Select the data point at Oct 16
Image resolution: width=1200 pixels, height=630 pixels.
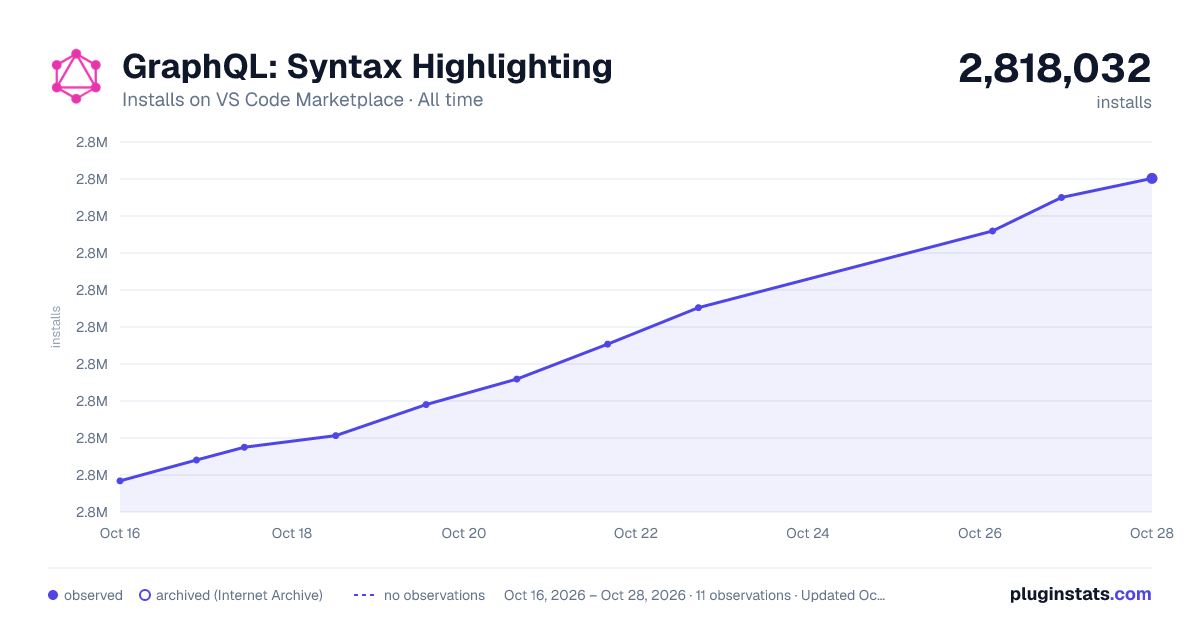point(120,481)
